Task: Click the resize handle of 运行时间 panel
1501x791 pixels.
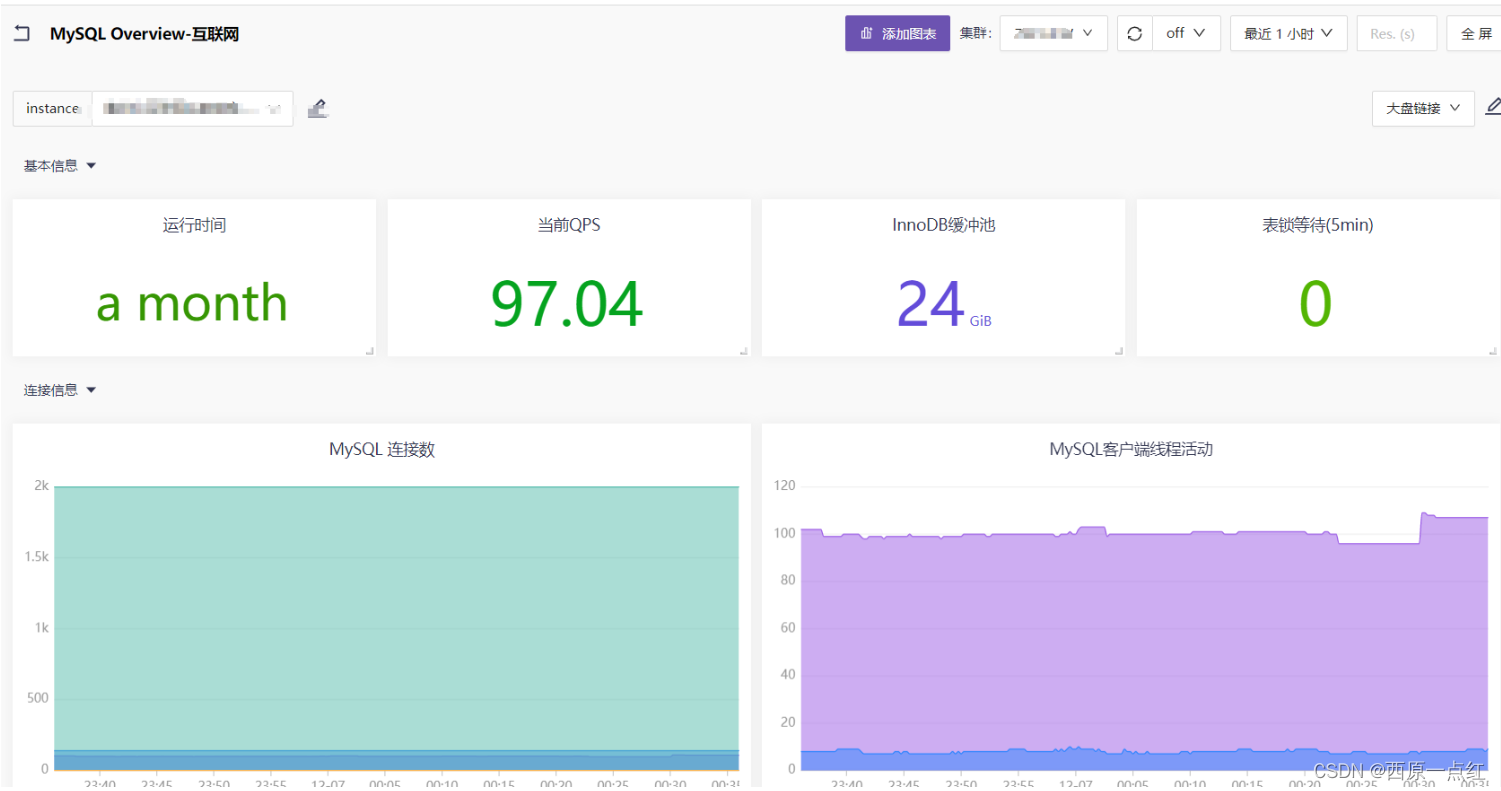Action: click(369, 350)
